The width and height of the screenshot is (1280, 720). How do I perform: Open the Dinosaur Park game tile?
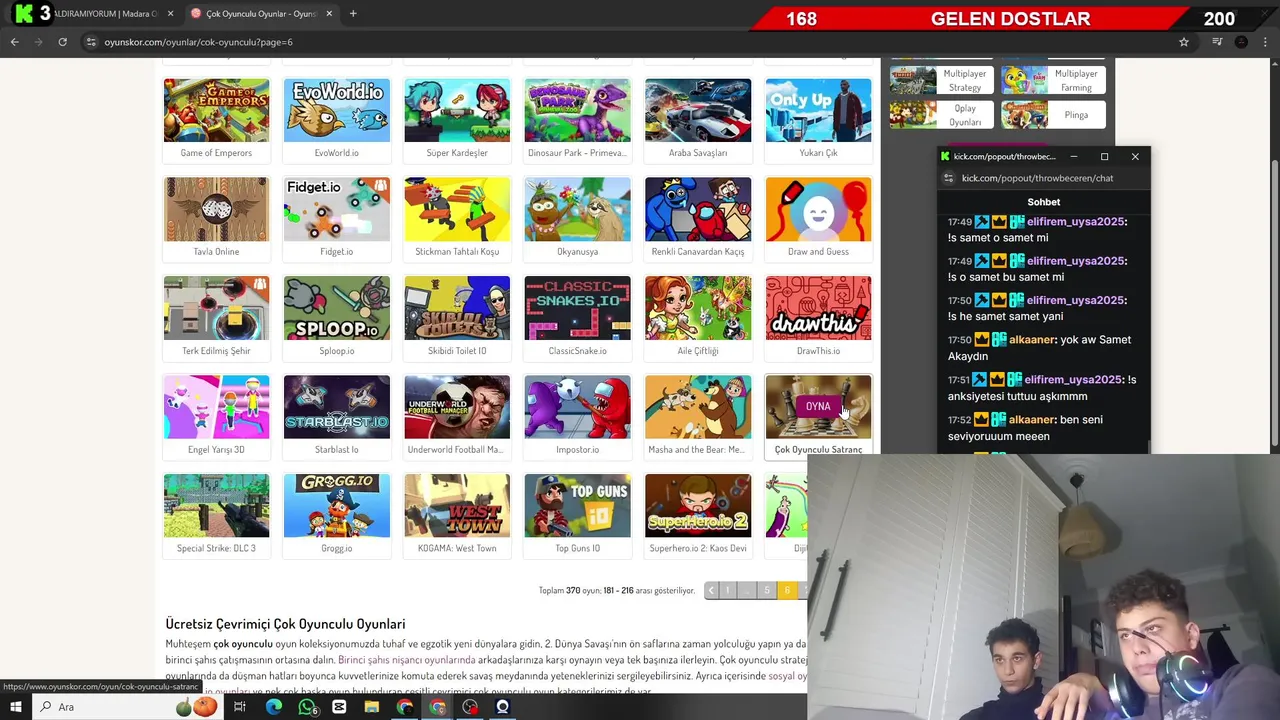[577, 111]
